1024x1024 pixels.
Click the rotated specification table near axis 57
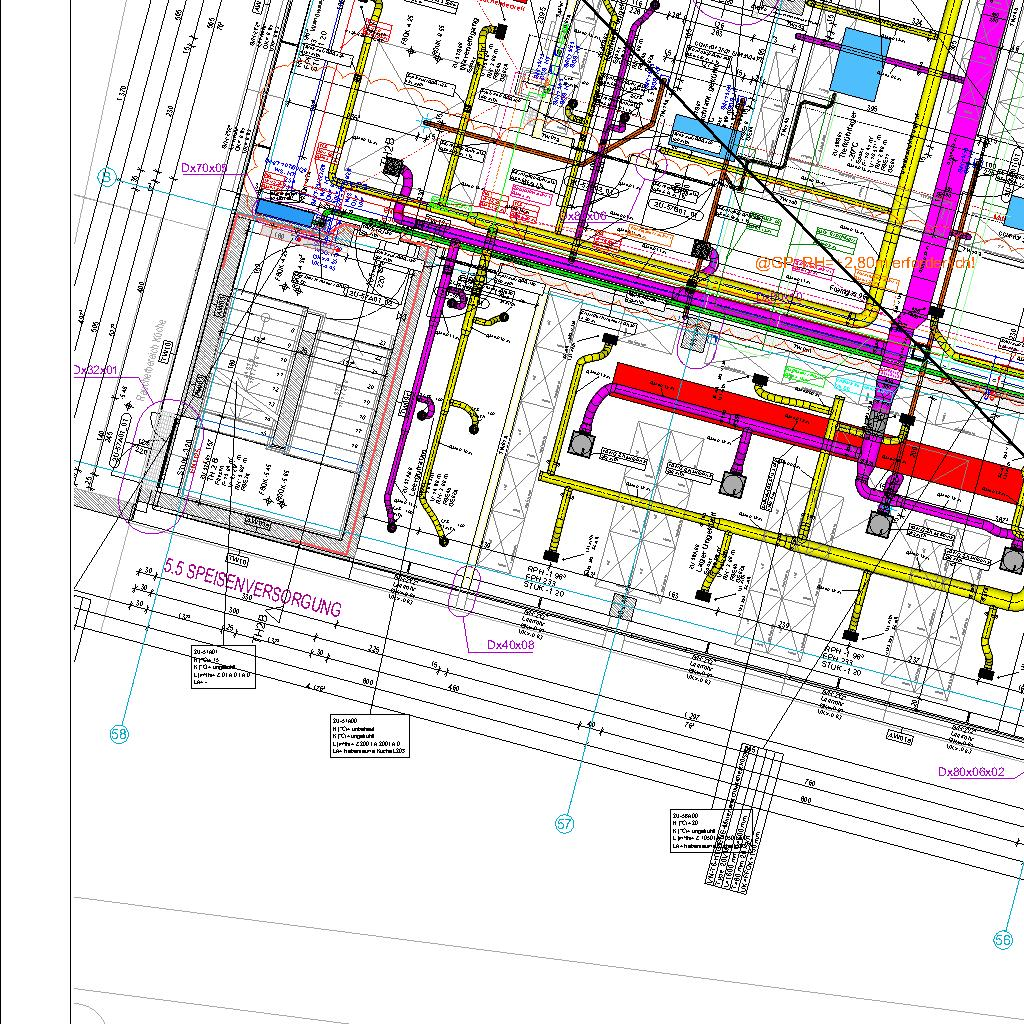point(744,820)
